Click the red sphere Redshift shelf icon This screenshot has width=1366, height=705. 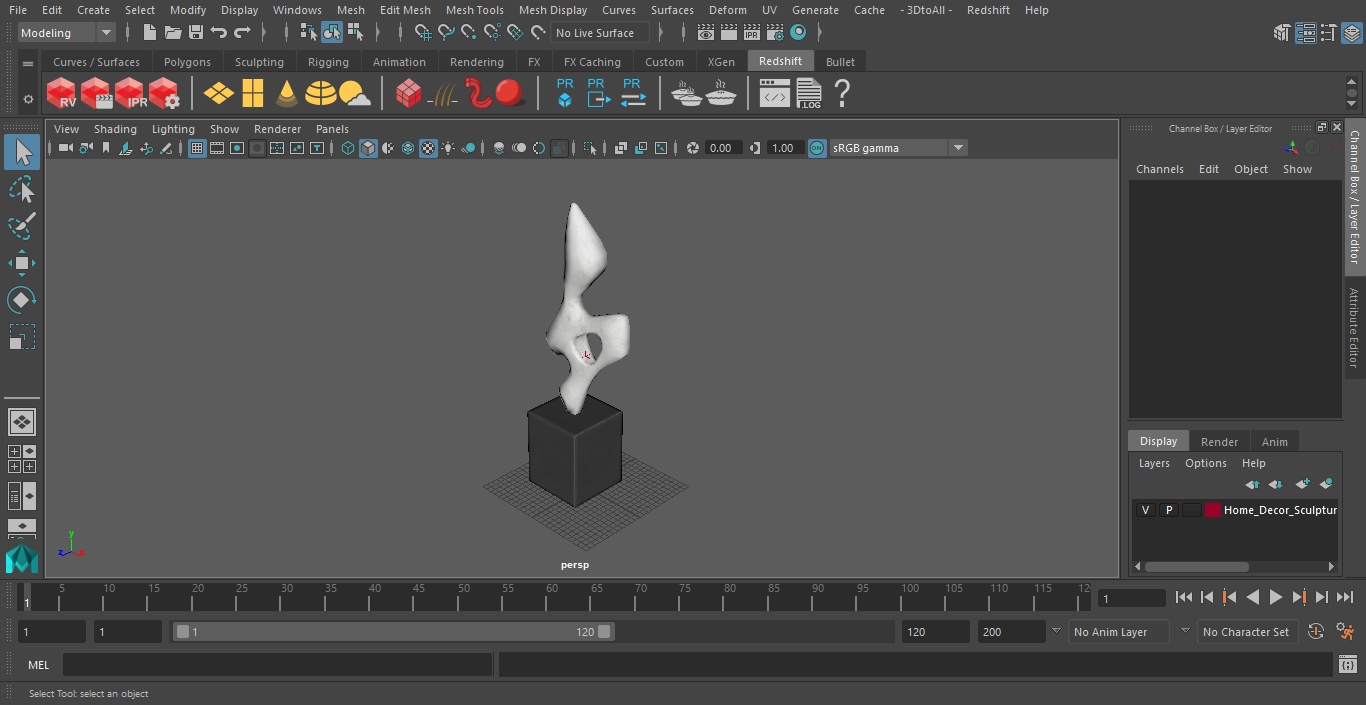coord(510,94)
